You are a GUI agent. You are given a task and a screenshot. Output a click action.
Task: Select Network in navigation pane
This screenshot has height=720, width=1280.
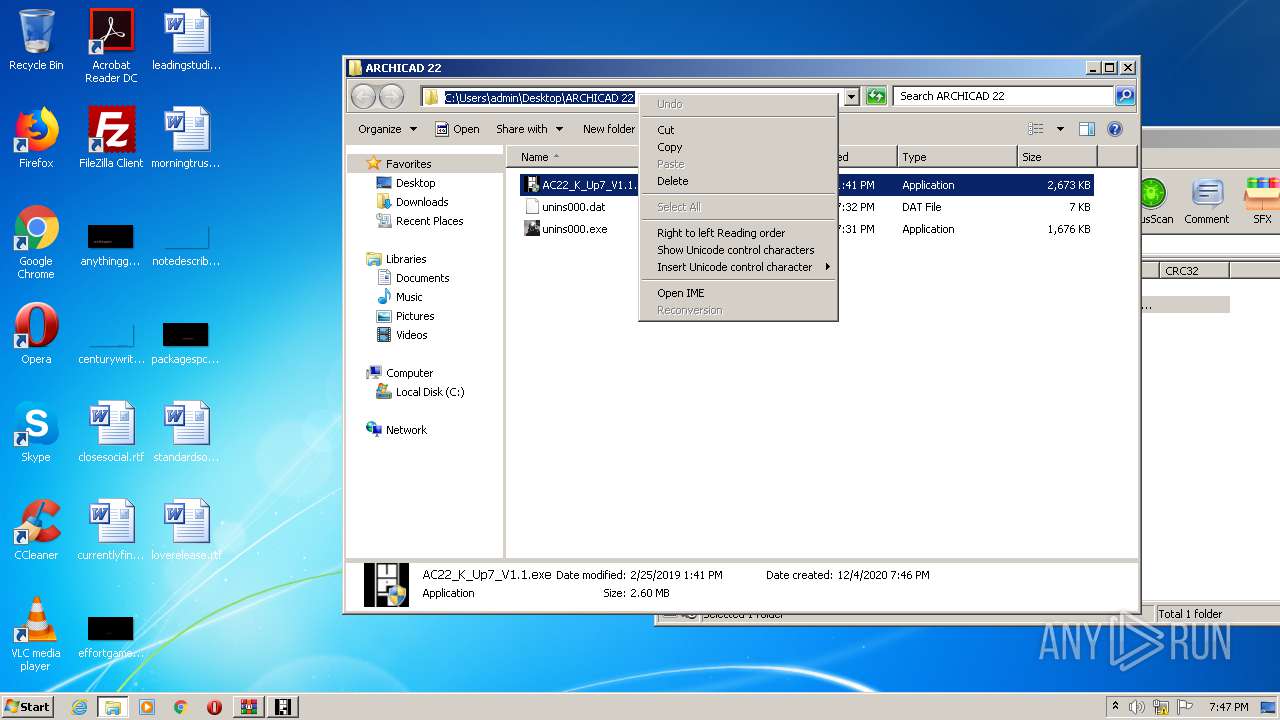406,430
